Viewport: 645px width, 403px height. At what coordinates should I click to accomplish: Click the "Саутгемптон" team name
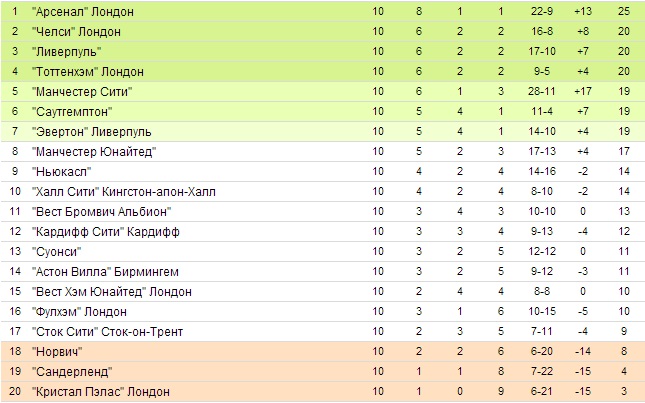pos(72,111)
